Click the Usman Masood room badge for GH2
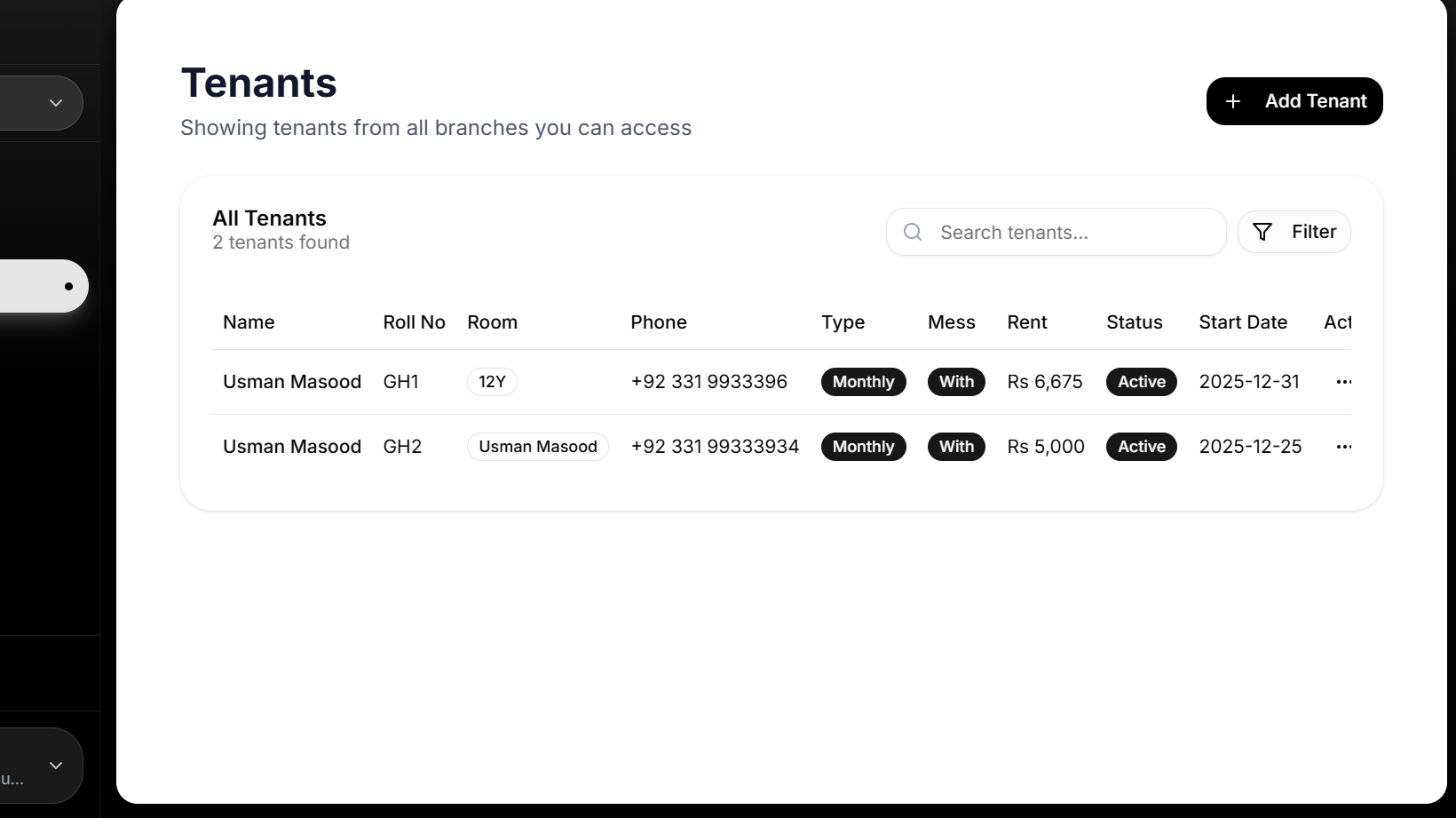Image resolution: width=1456 pixels, height=818 pixels. 537,447
